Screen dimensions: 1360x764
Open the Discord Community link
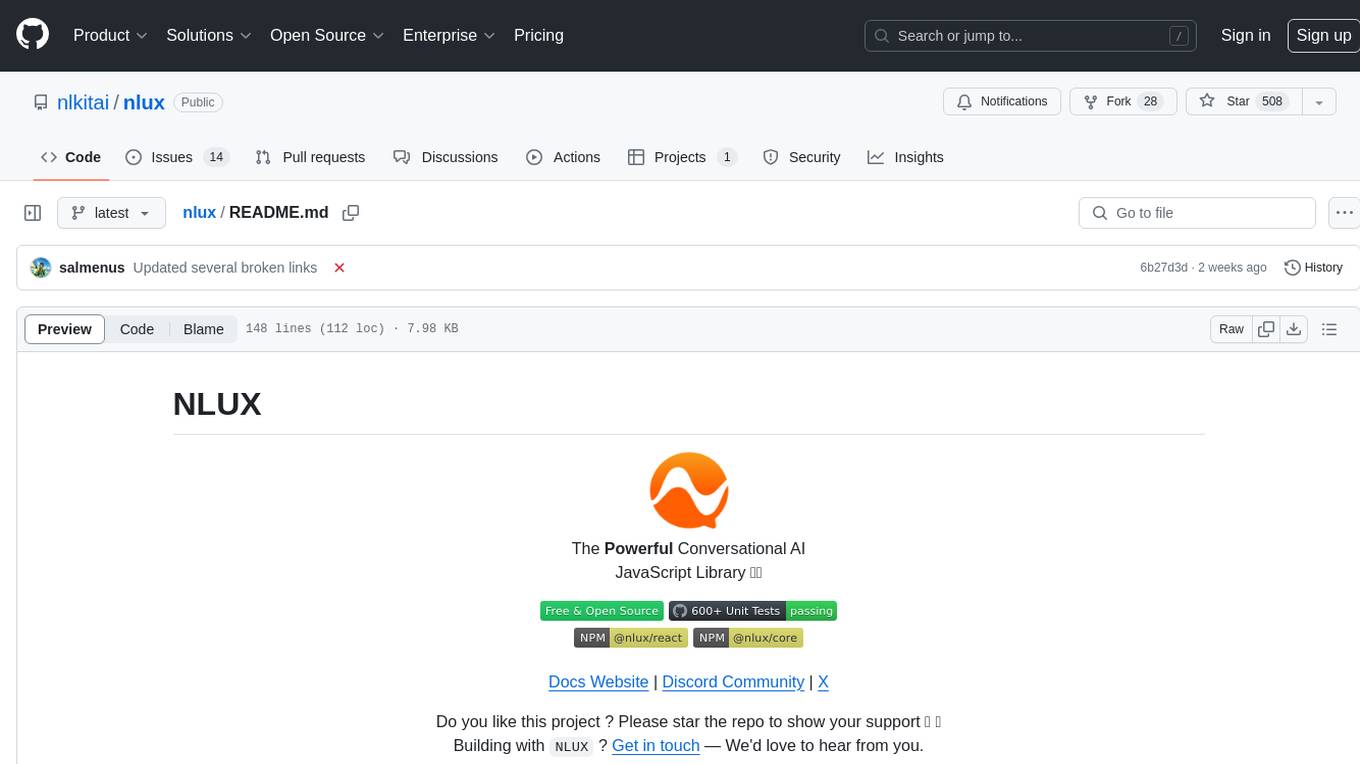pos(733,682)
